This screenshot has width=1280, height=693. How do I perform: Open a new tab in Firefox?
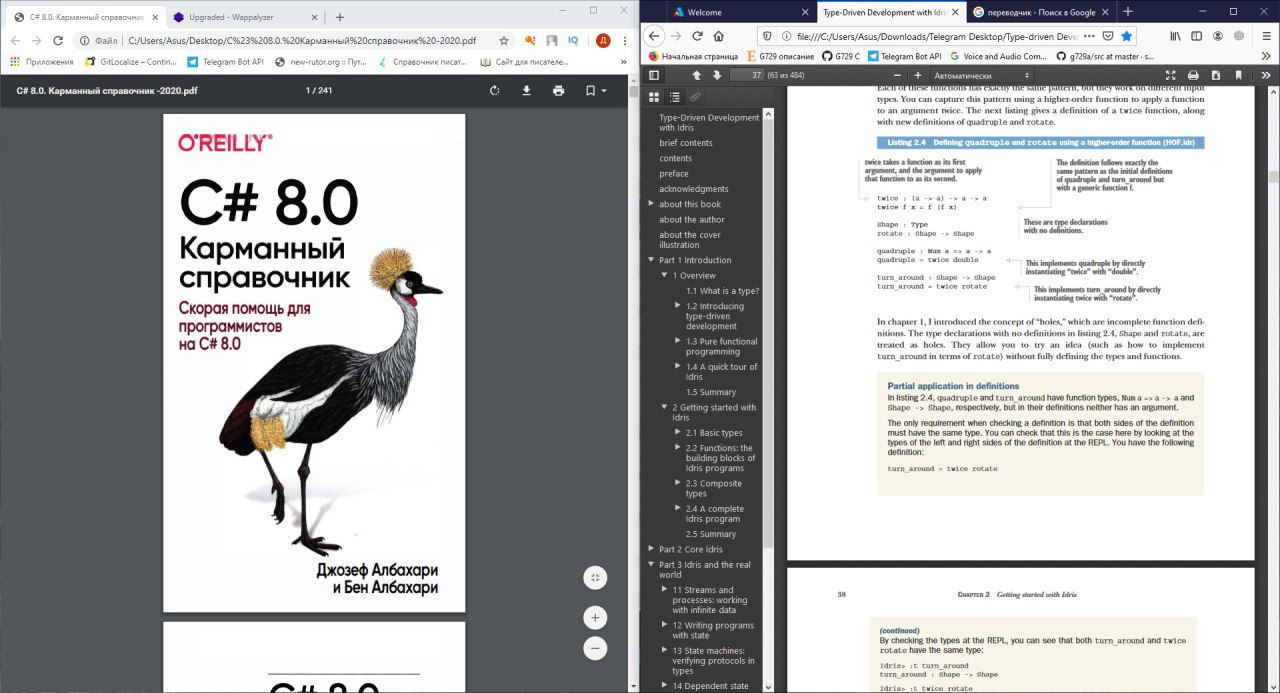tap(1128, 12)
